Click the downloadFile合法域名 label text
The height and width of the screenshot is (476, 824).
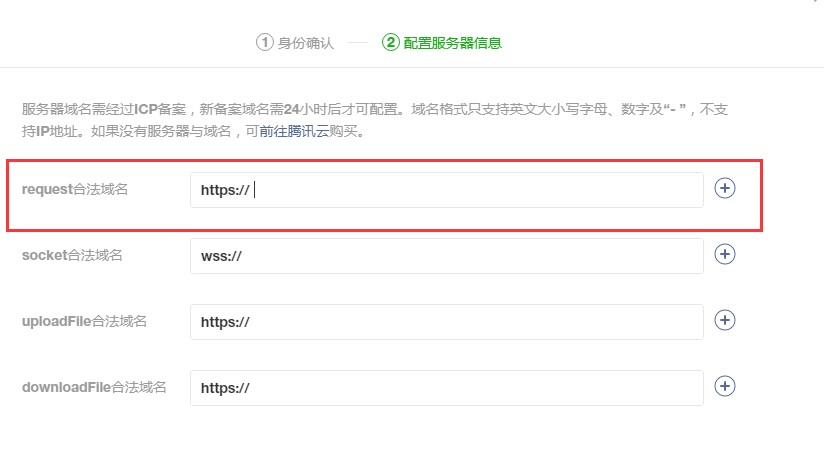tap(94, 388)
